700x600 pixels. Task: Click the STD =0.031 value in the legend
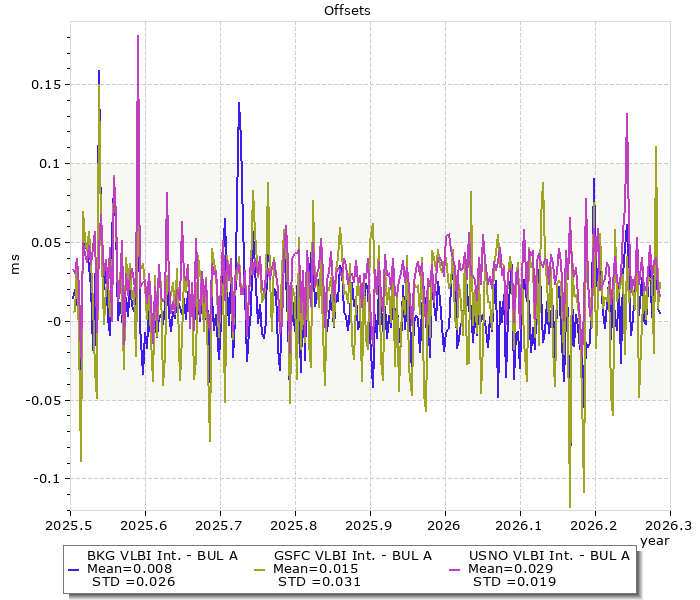(x=319, y=581)
